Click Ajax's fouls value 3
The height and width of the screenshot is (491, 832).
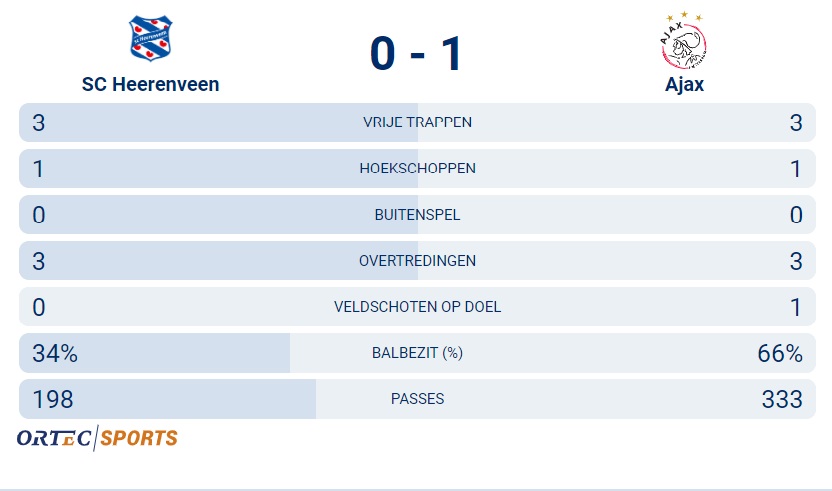tap(796, 261)
